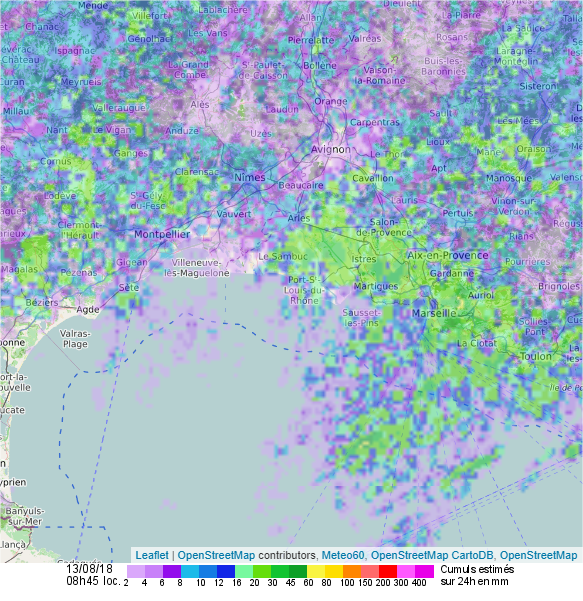Select the dark blue 12 mm legend swatch
The image size is (583, 601).
[226, 571]
